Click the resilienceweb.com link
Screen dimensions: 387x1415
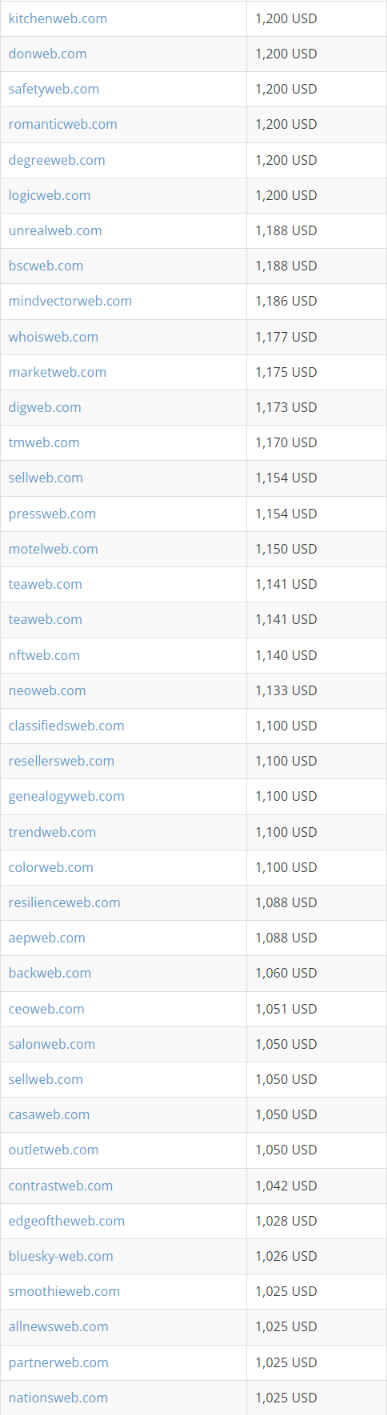point(64,902)
